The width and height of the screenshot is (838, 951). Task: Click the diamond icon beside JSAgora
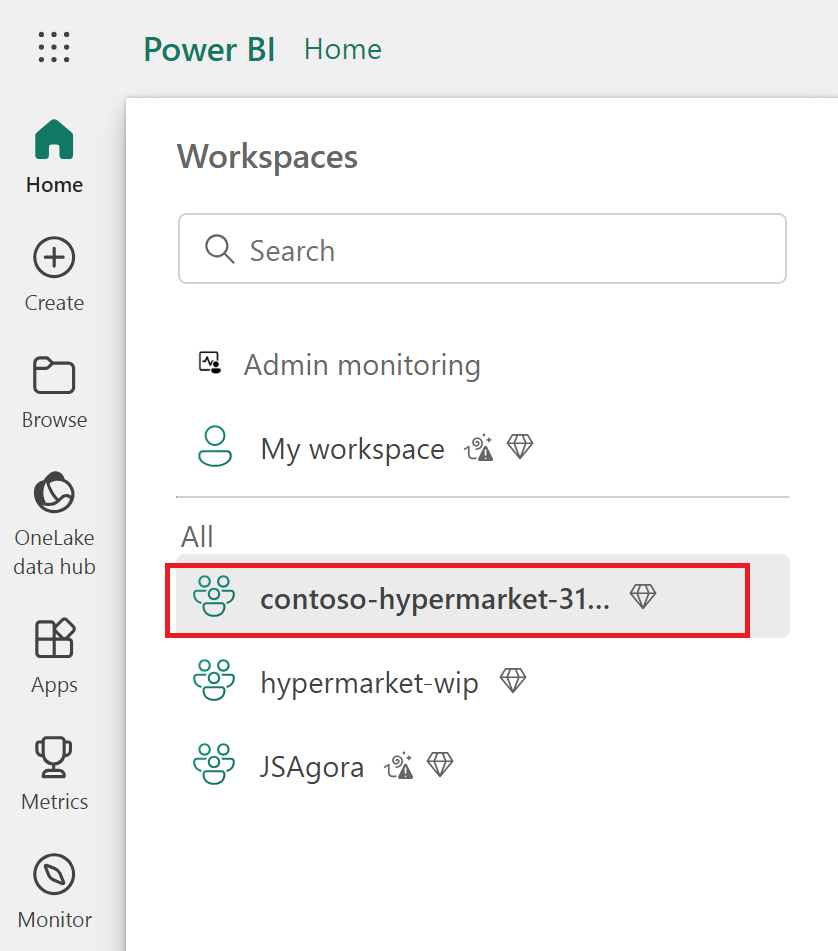point(440,764)
